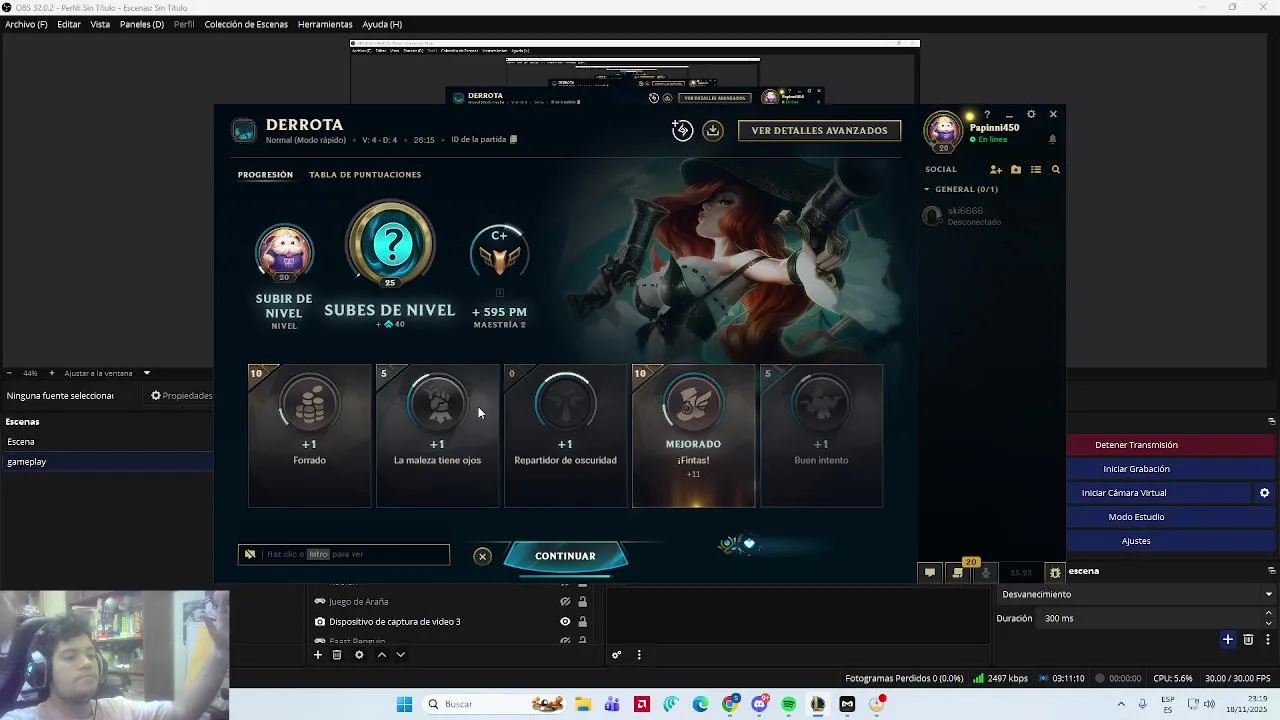Open Ayuda (H) menu
The height and width of the screenshot is (720, 1280).
pyautogui.click(x=382, y=24)
